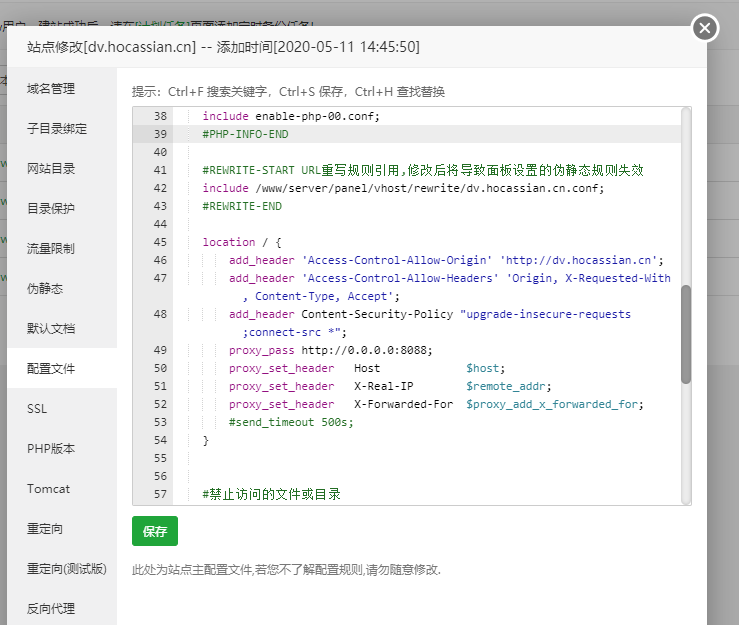Switch to the 网站目录 tab

pos(51,168)
